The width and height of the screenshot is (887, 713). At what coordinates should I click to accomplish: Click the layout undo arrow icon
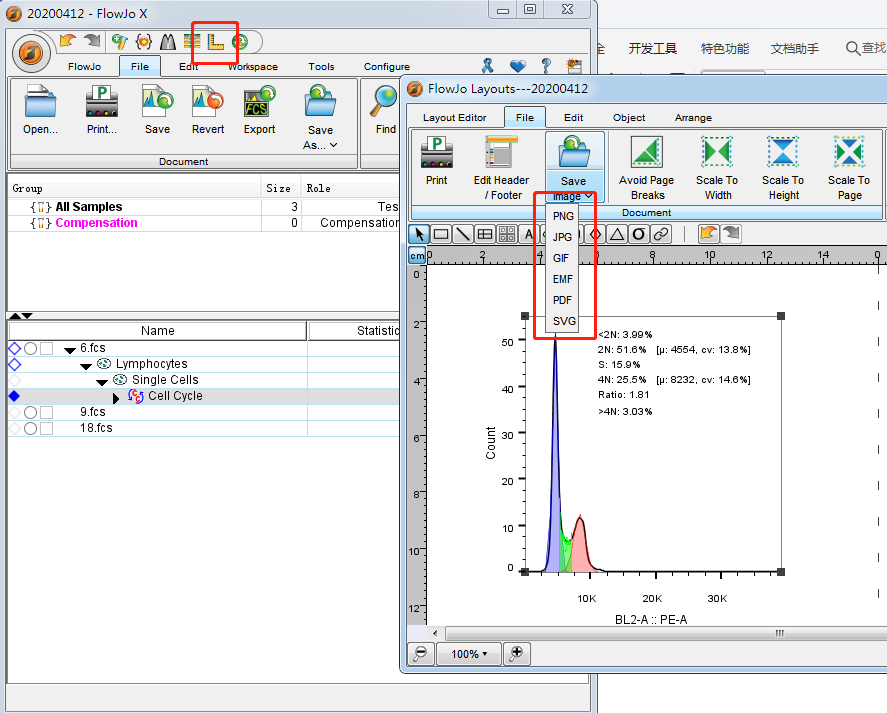709,233
